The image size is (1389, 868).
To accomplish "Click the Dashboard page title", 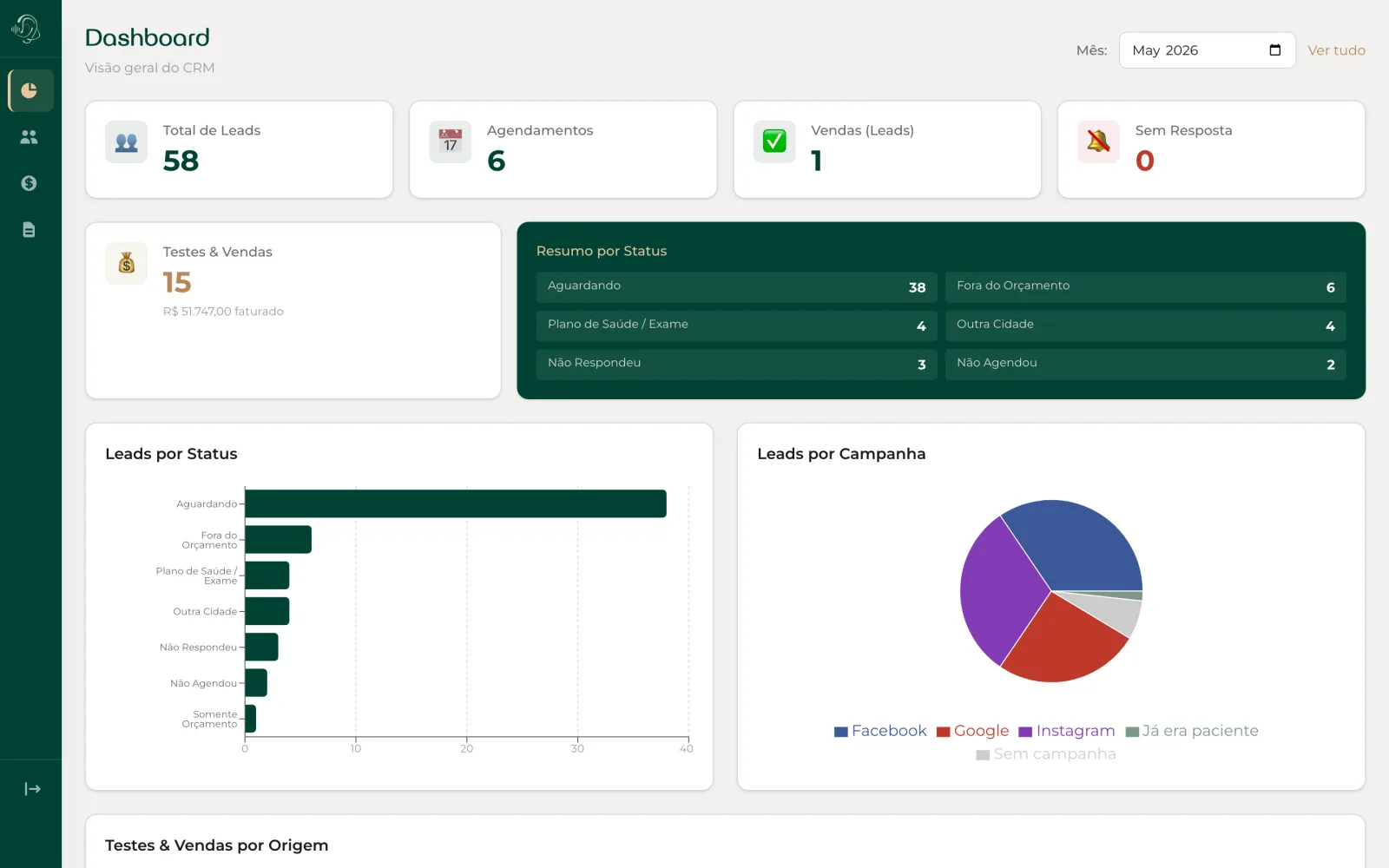I will 148,37.
